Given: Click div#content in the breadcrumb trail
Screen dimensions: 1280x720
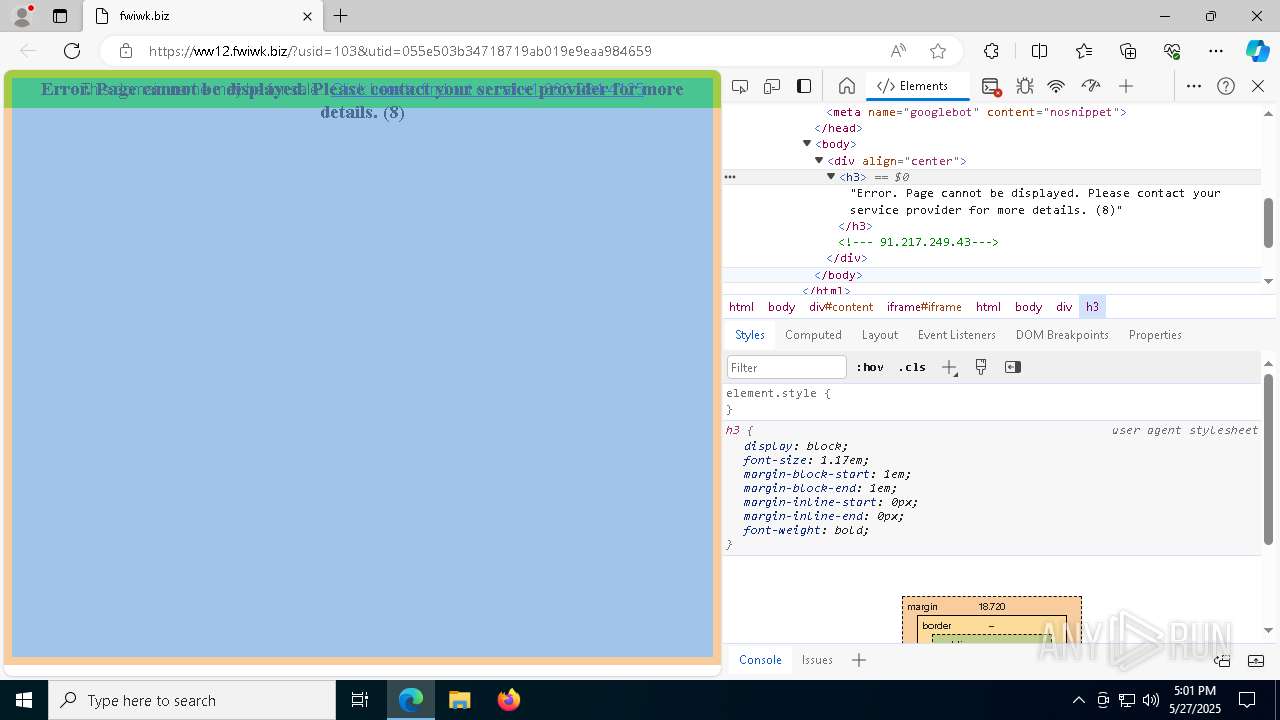Looking at the screenshot, I should pyautogui.click(x=841, y=307).
